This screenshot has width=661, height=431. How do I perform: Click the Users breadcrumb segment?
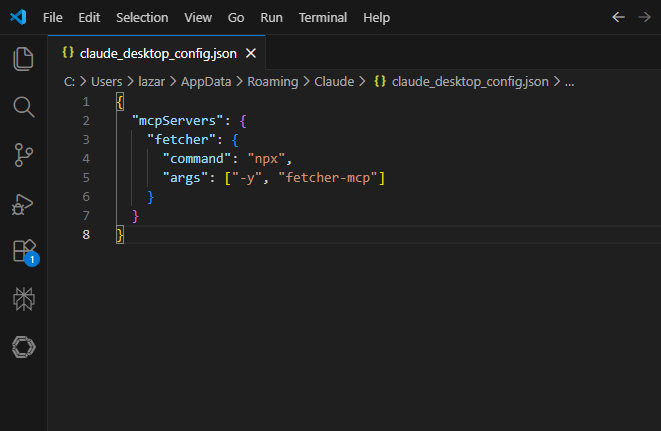(x=107, y=81)
